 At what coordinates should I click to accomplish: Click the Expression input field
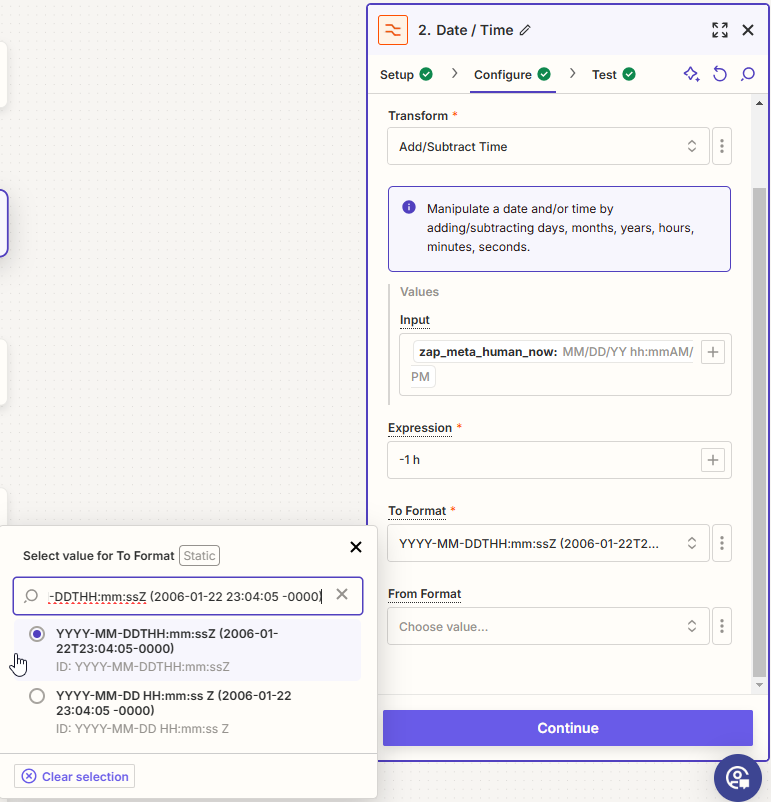tap(540, 460)
